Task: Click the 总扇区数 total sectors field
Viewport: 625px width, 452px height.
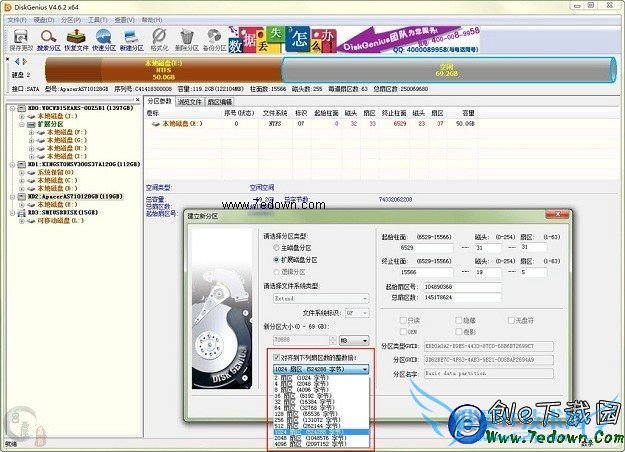Action: click(462, 297)
